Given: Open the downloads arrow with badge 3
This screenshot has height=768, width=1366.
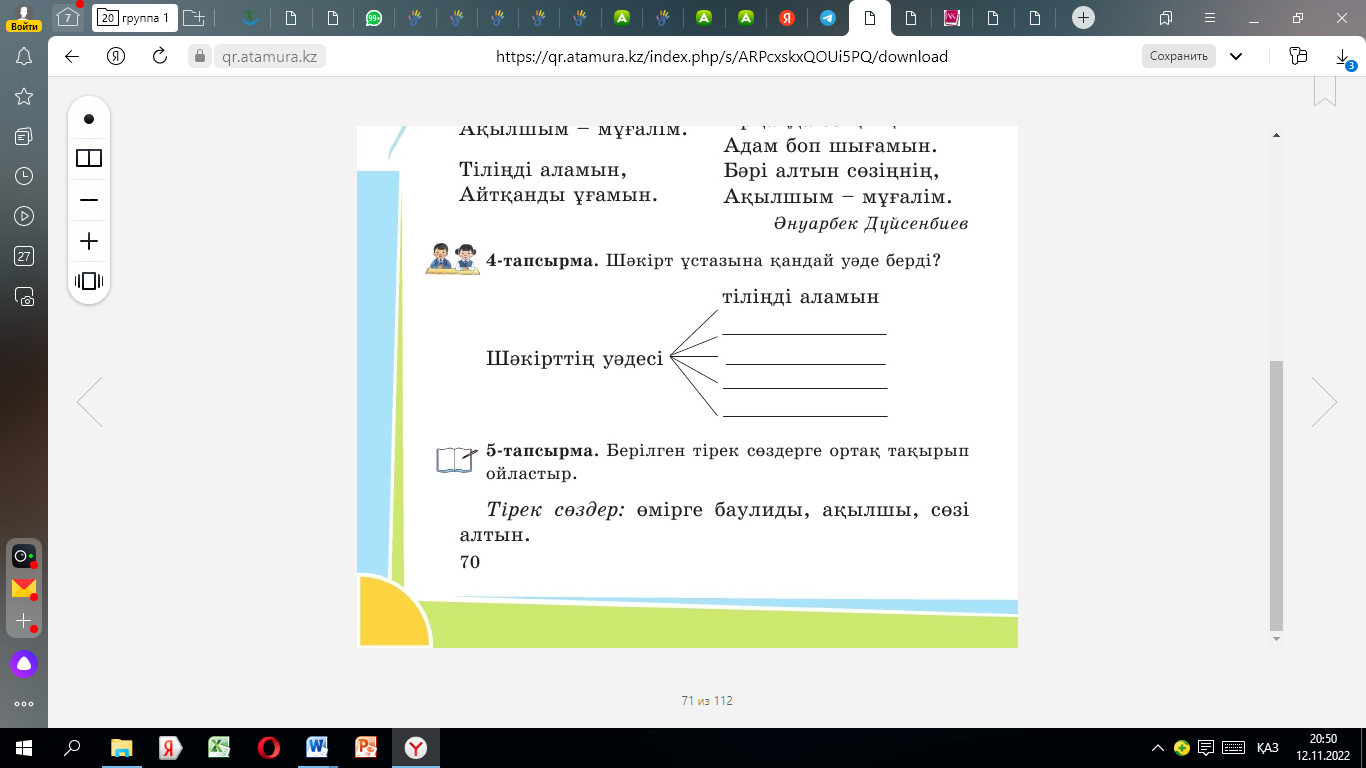Looking at the screenshot, I should [x=1344, y=58].
